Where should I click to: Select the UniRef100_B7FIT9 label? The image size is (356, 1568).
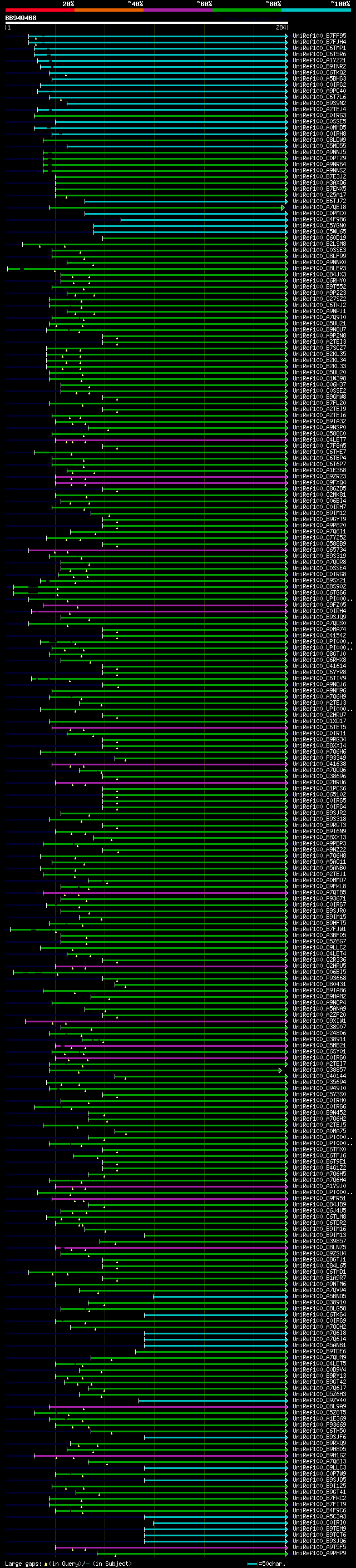point(319,1504)
